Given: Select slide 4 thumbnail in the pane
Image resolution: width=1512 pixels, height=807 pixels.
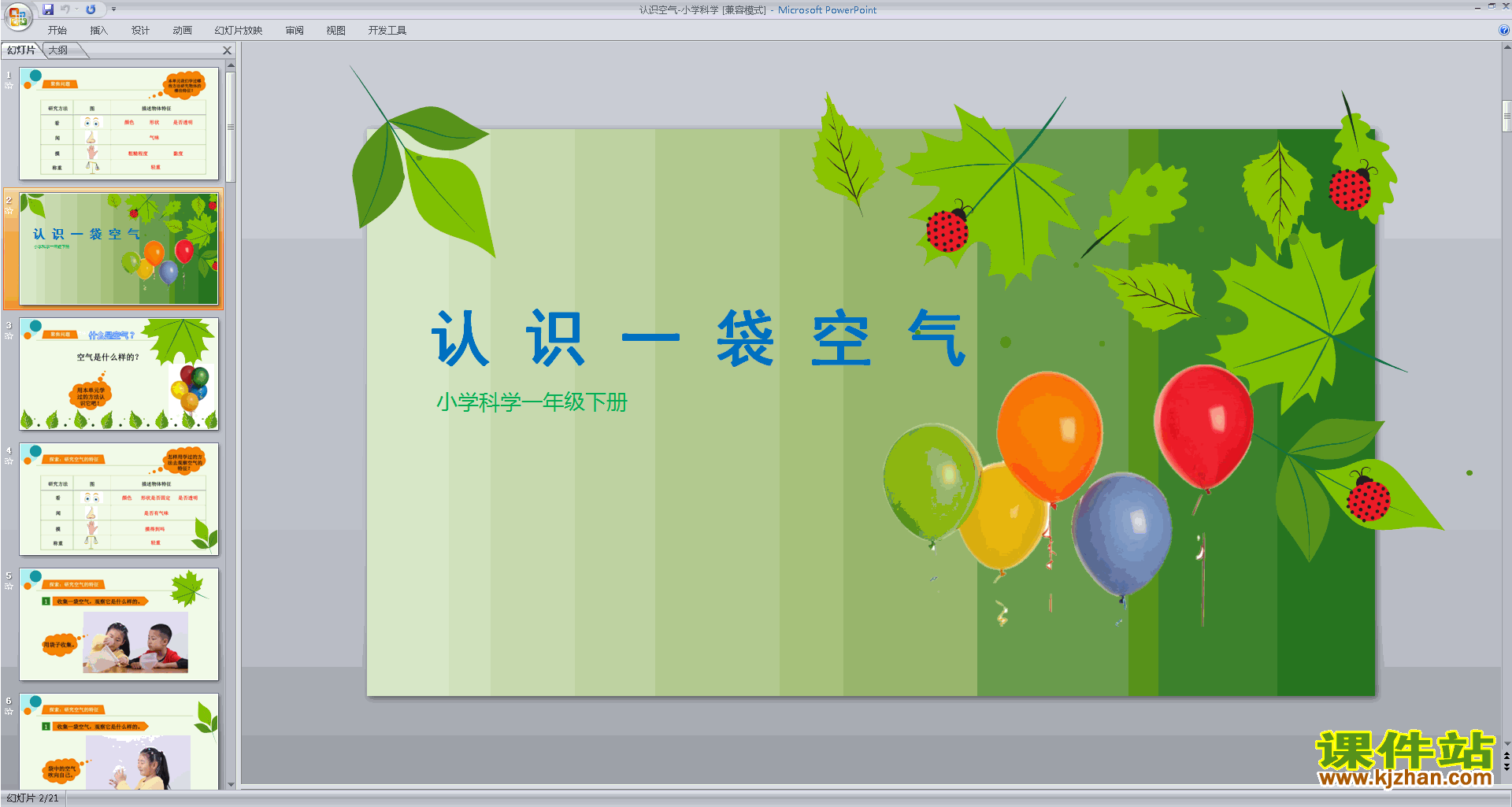Looking at the screenshot, I should coord(119,499).
